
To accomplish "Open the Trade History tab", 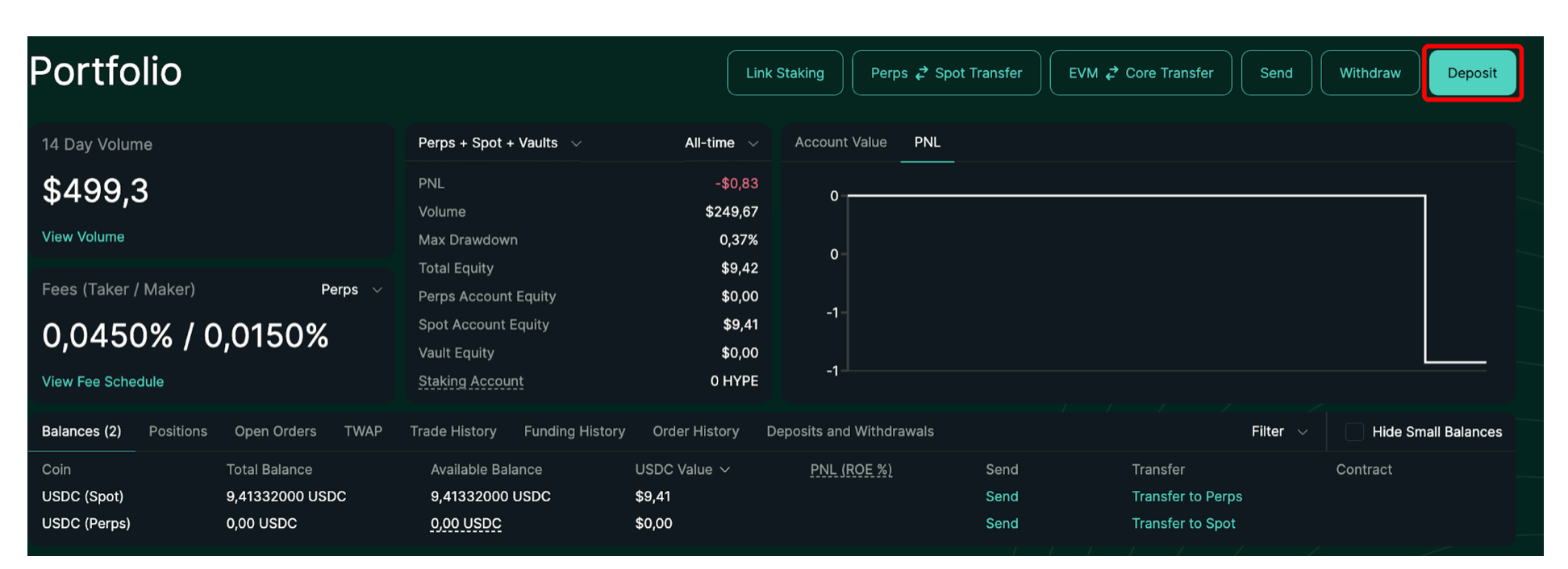I will pos(452,432).
